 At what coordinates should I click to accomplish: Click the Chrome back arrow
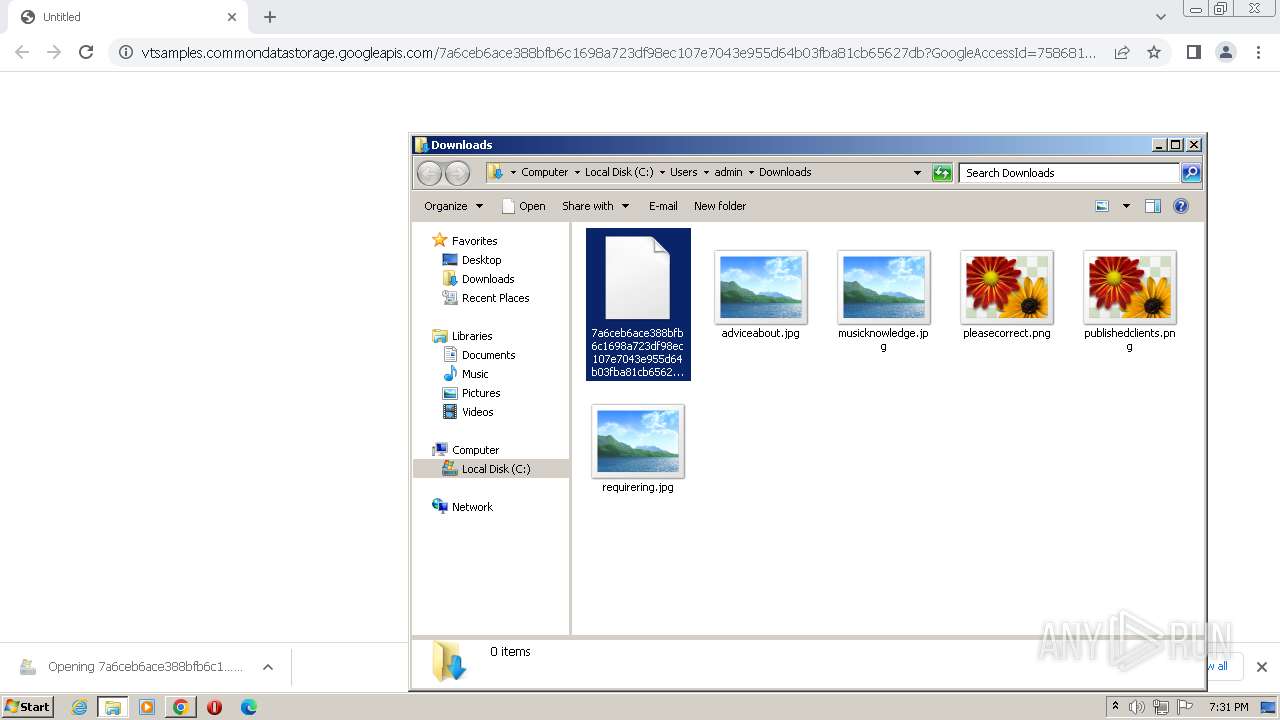22,52
